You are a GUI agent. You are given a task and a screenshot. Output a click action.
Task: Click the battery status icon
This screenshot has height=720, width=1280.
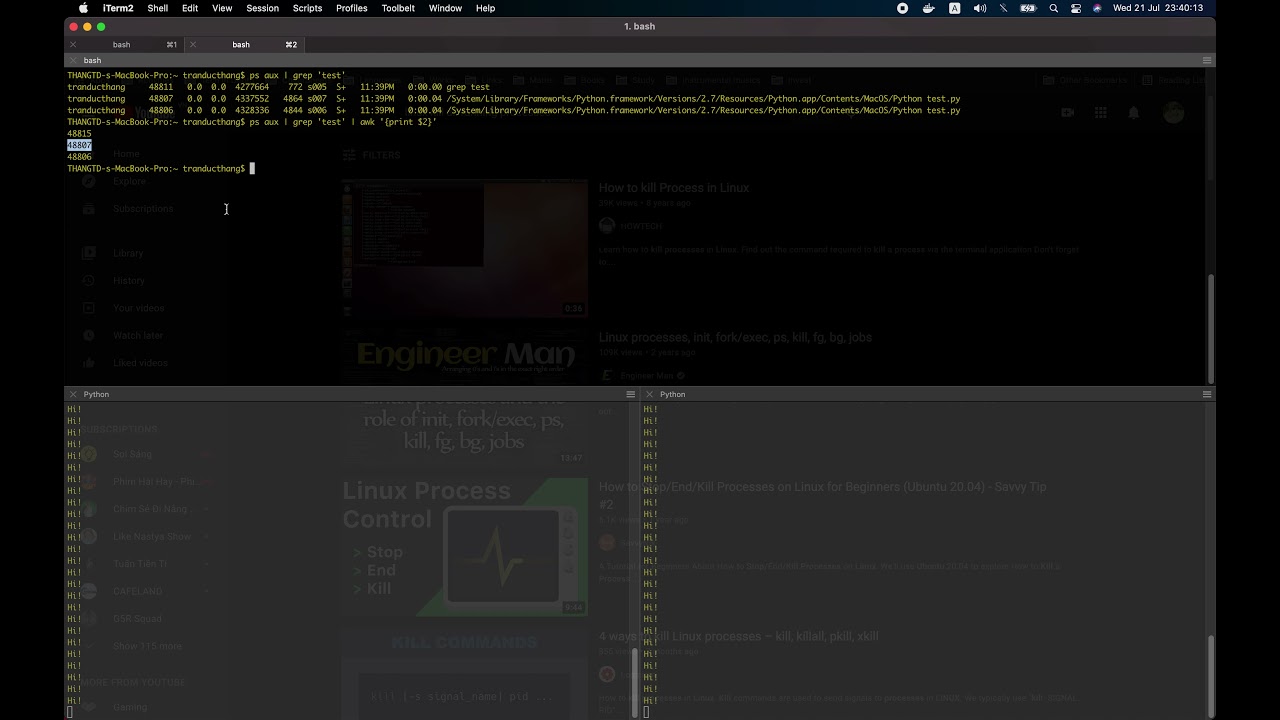point(1028,8)
